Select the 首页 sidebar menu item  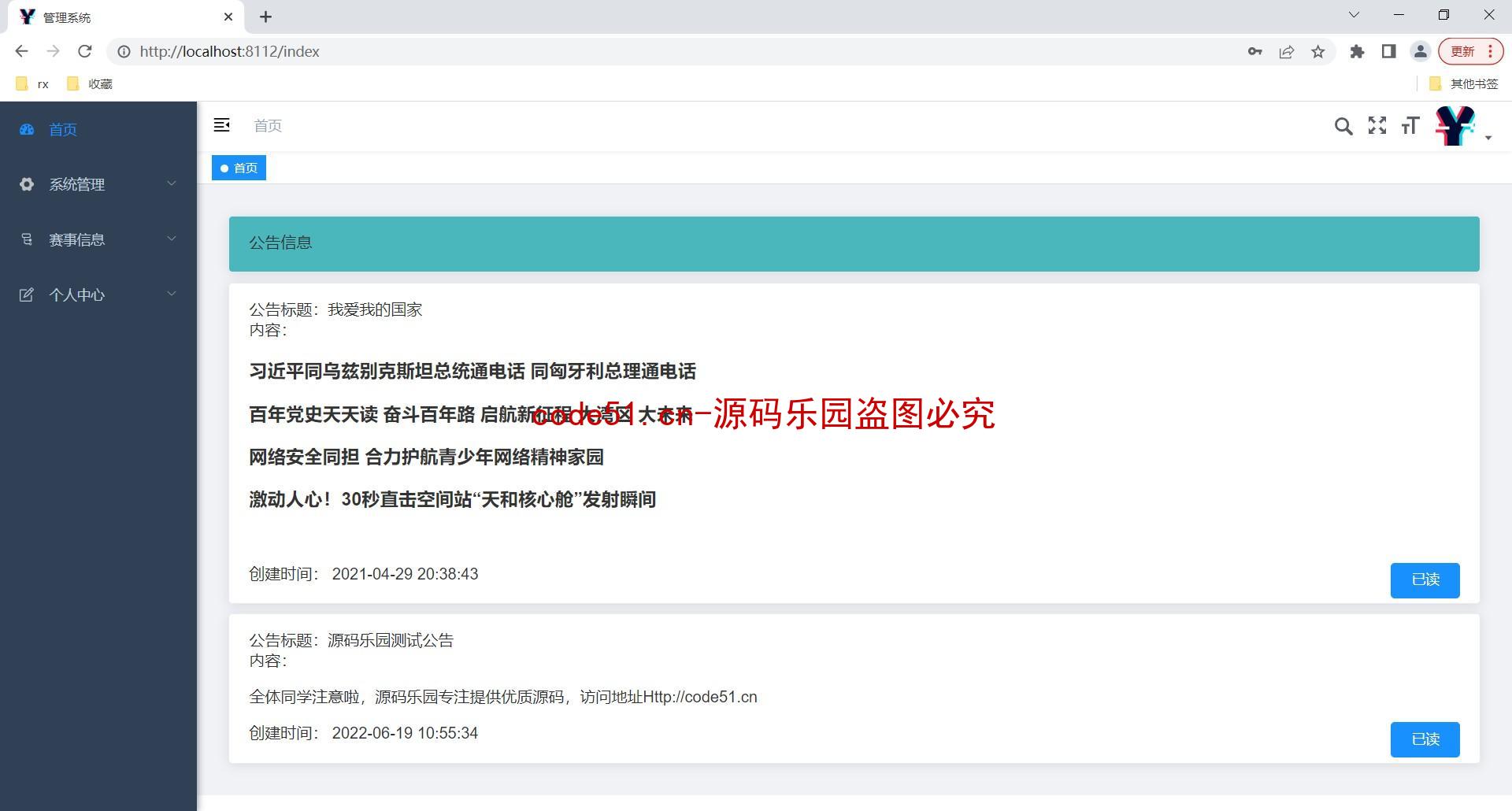tap(98, 129)
